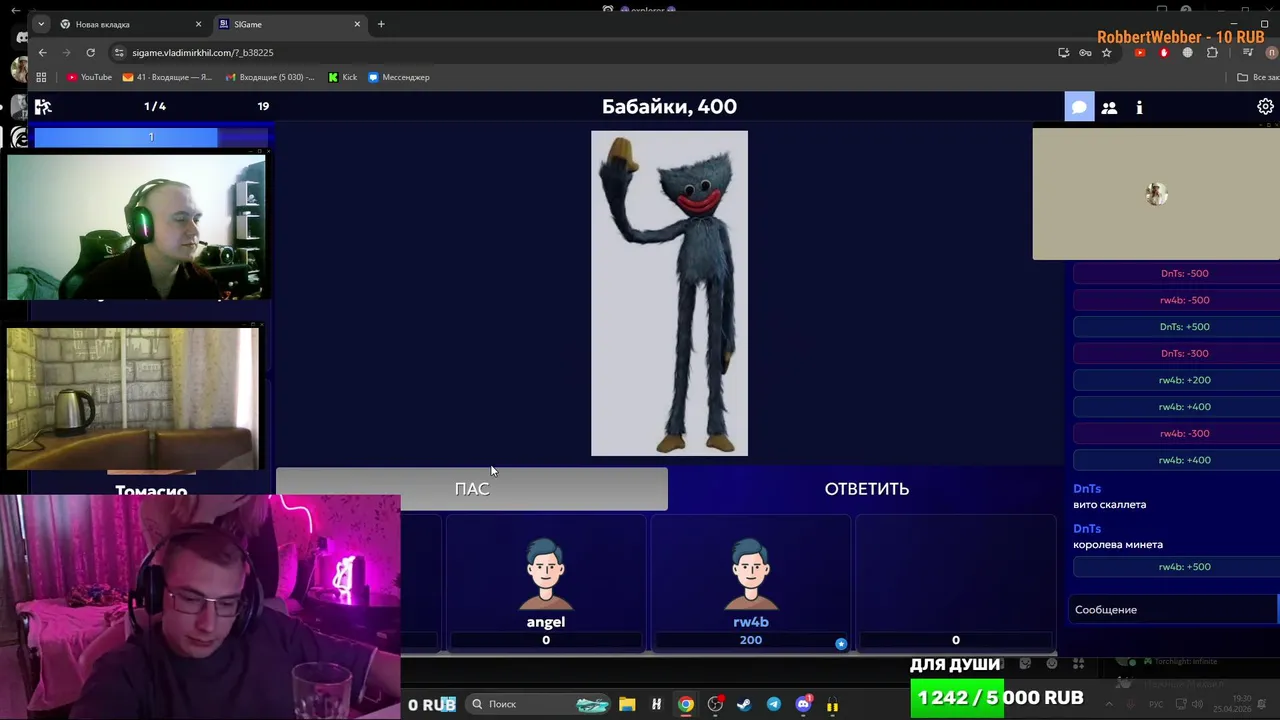Reload the SIGame page
The width and height of the screenshot is (1280, 720).
click(91, 52)
